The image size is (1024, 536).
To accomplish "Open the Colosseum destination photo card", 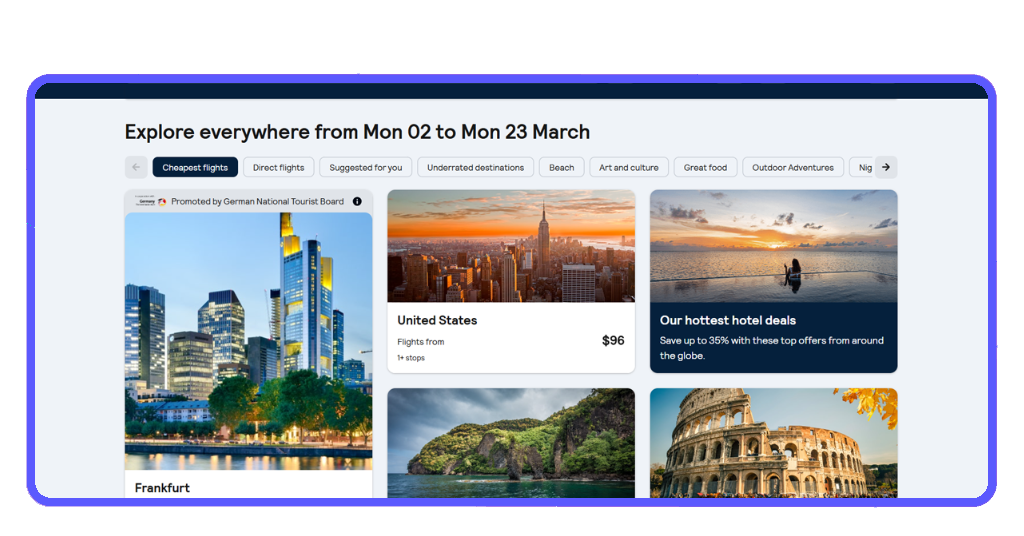I will pos(774,443).
